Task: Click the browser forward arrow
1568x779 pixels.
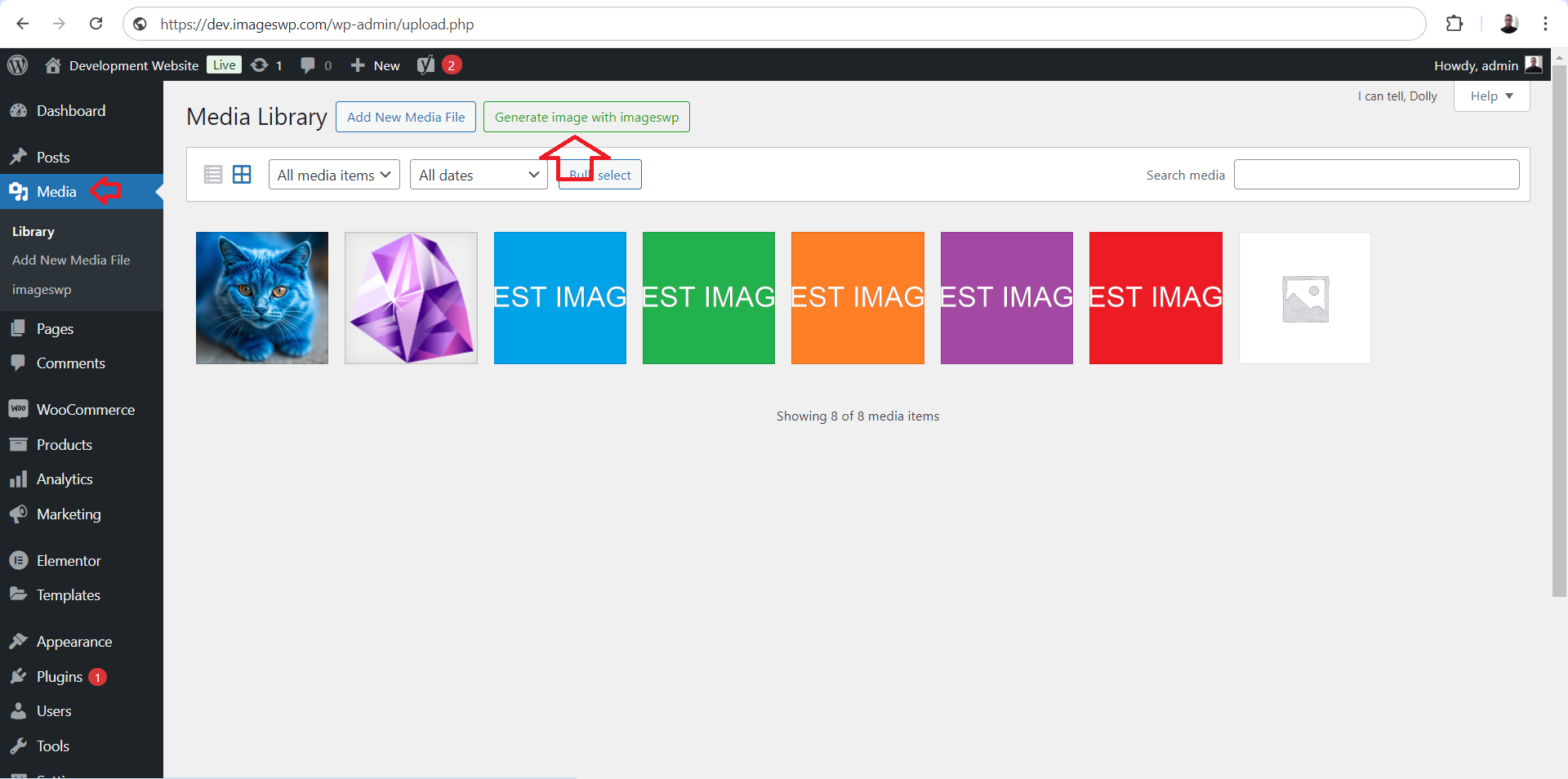Action: [59, 24]
